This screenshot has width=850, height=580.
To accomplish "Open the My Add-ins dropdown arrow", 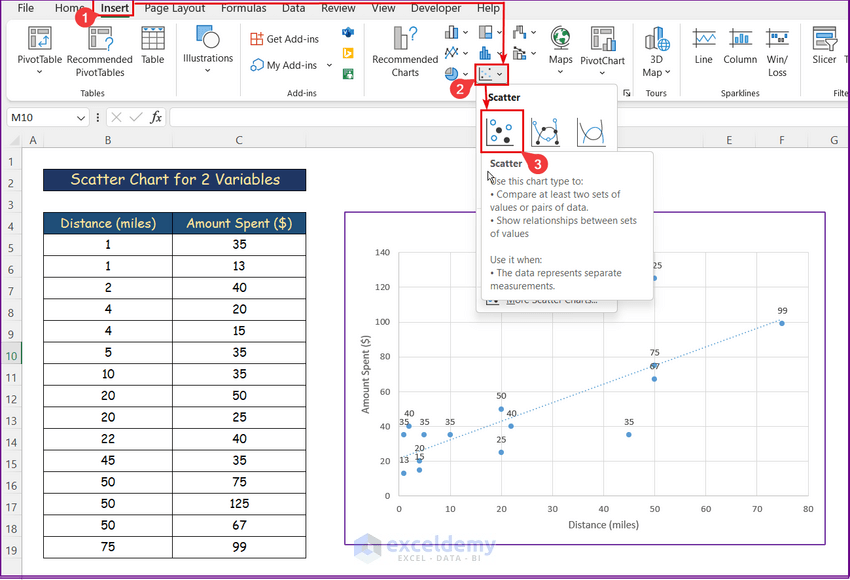I will click(x=328, y=65).
